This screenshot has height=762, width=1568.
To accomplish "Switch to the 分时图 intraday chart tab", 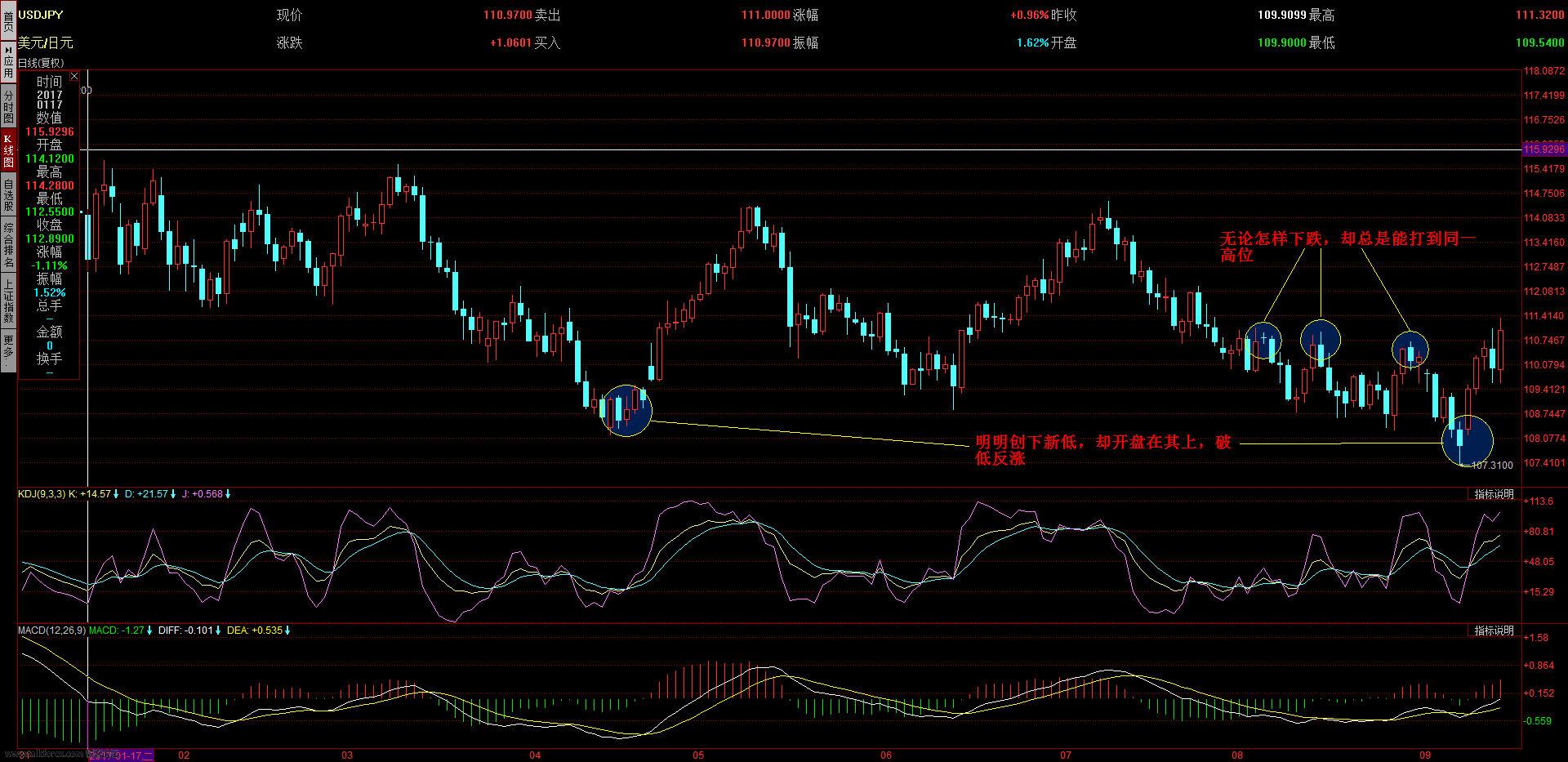I will click(x=7, y=105).
